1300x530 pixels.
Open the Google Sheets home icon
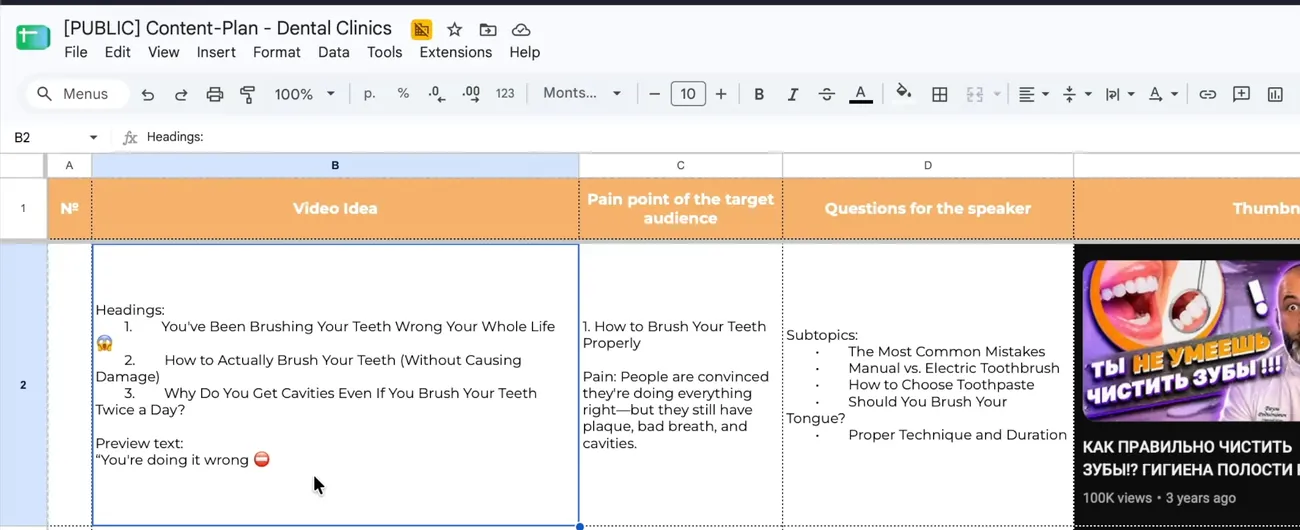33,38
